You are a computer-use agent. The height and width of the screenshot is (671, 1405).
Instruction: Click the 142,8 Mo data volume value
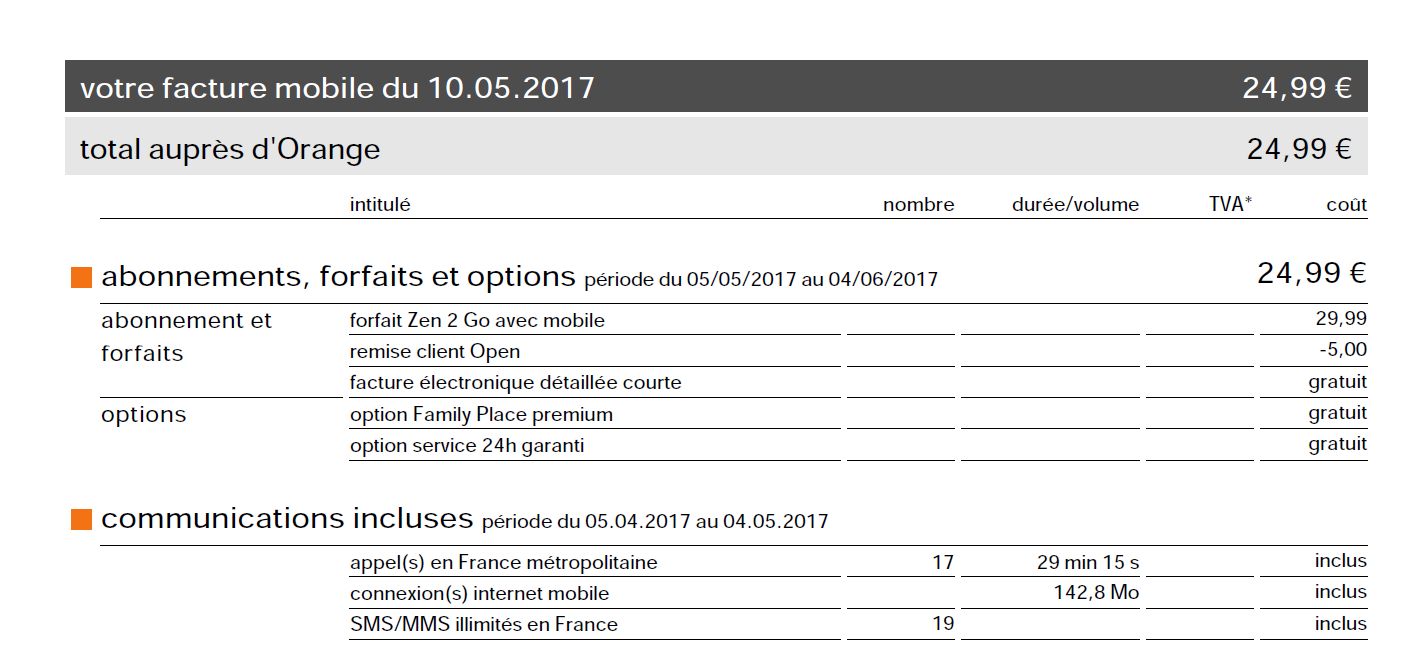1096,593
